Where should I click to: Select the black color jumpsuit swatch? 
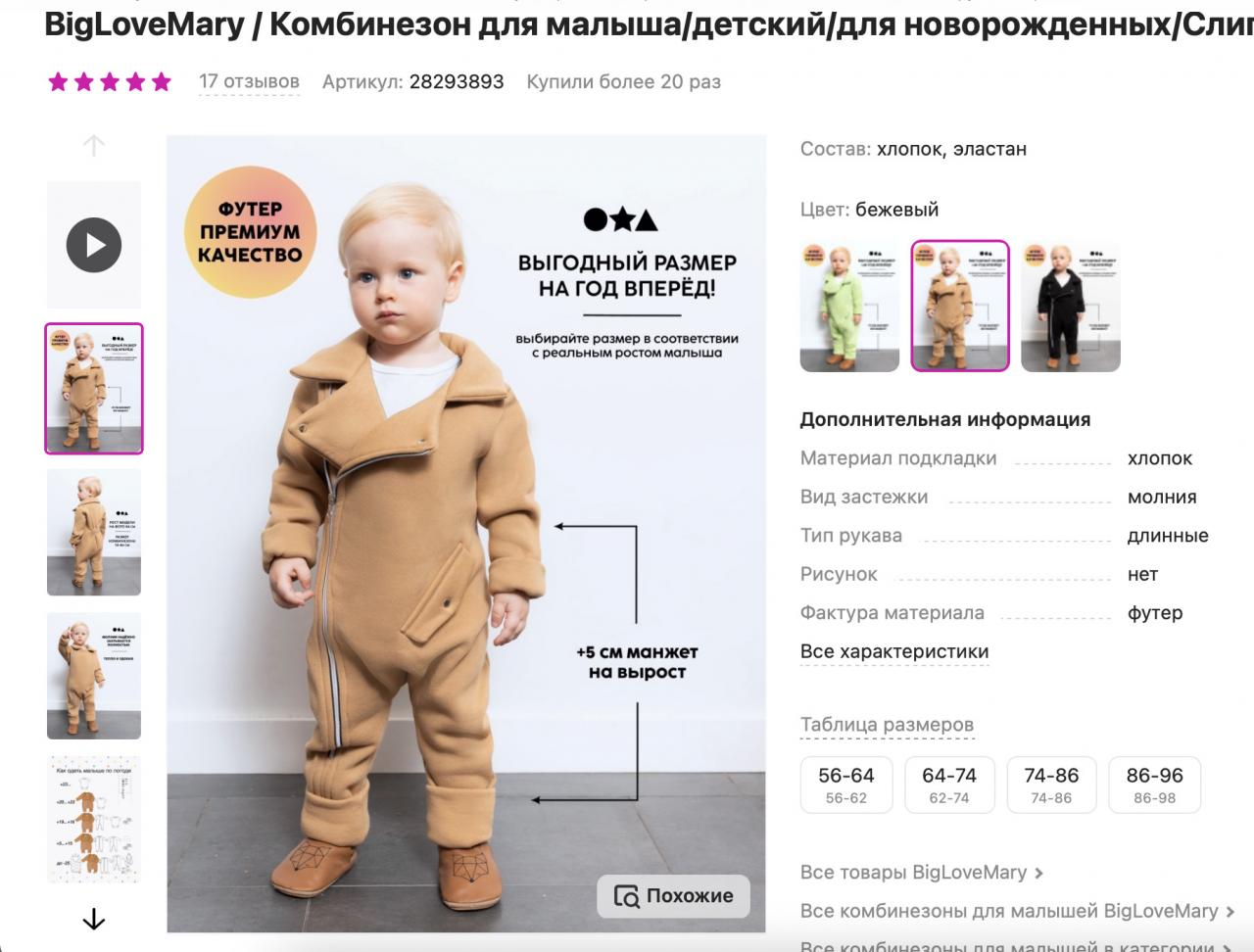pyautogui.click(x=1070, y=306)
